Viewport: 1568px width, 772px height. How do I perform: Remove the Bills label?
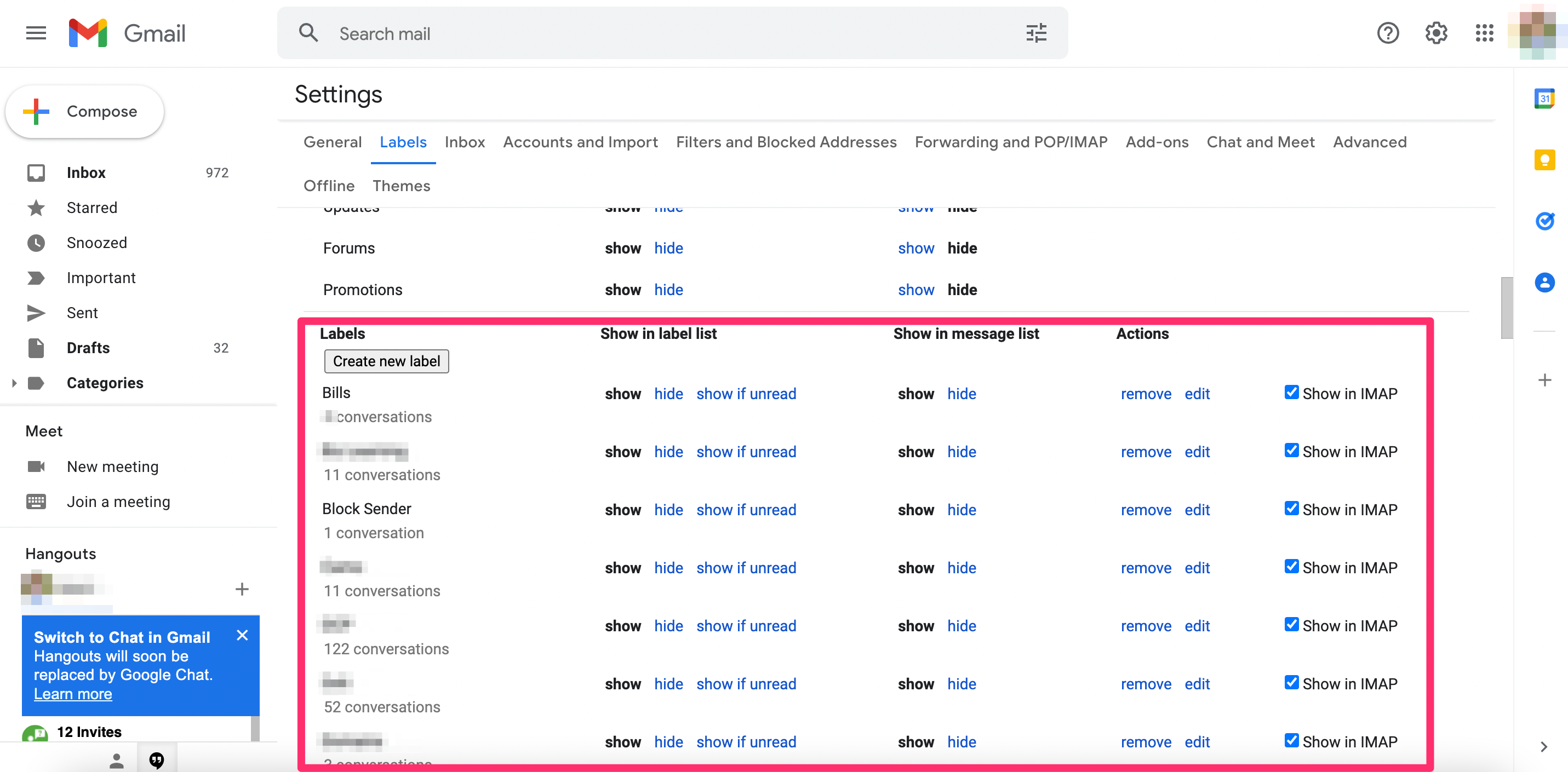pyautogui.click(x=1146, y=394)
